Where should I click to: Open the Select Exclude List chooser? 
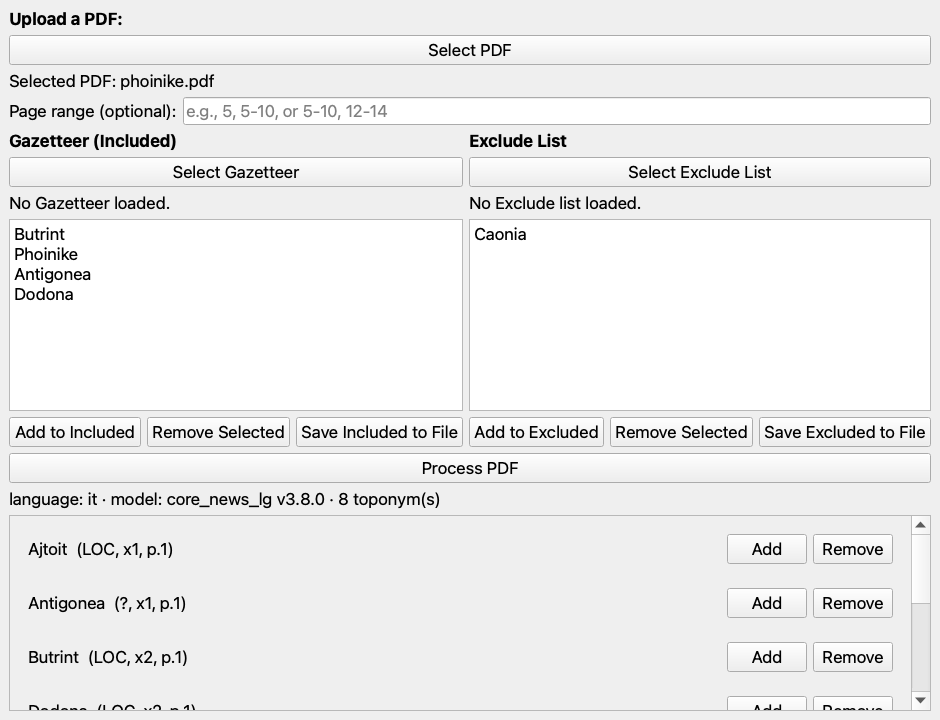click(700, 172)
